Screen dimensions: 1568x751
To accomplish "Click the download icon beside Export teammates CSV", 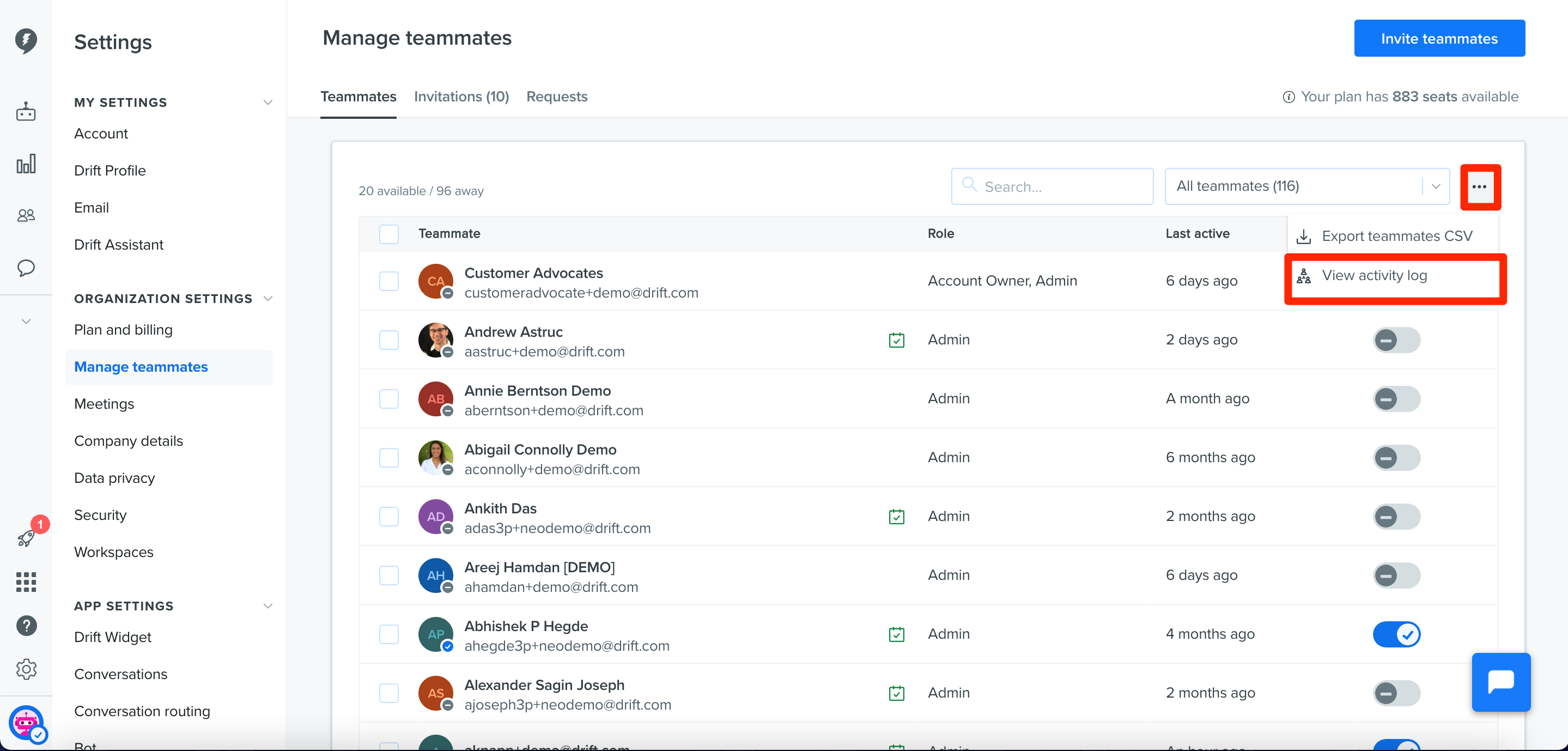I will pos(1304,237).
